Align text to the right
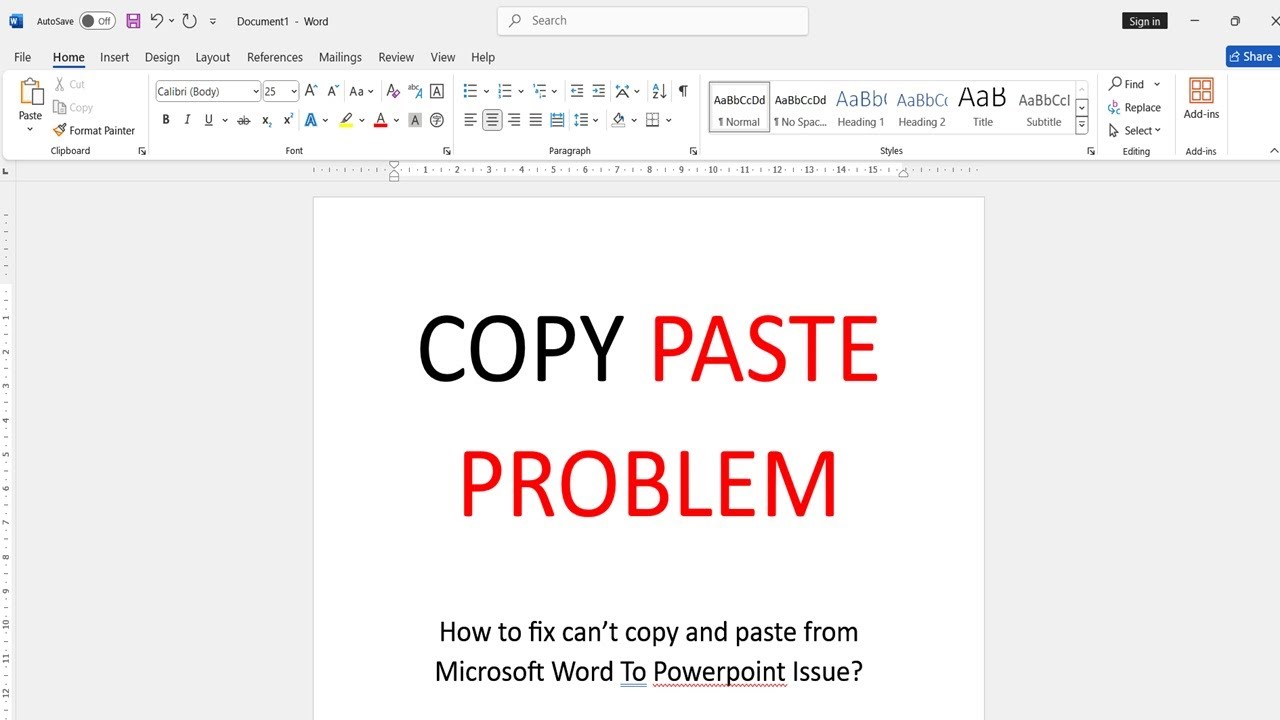The height and width of the screenshot is (720, 1280). click(x=514, y=120)
